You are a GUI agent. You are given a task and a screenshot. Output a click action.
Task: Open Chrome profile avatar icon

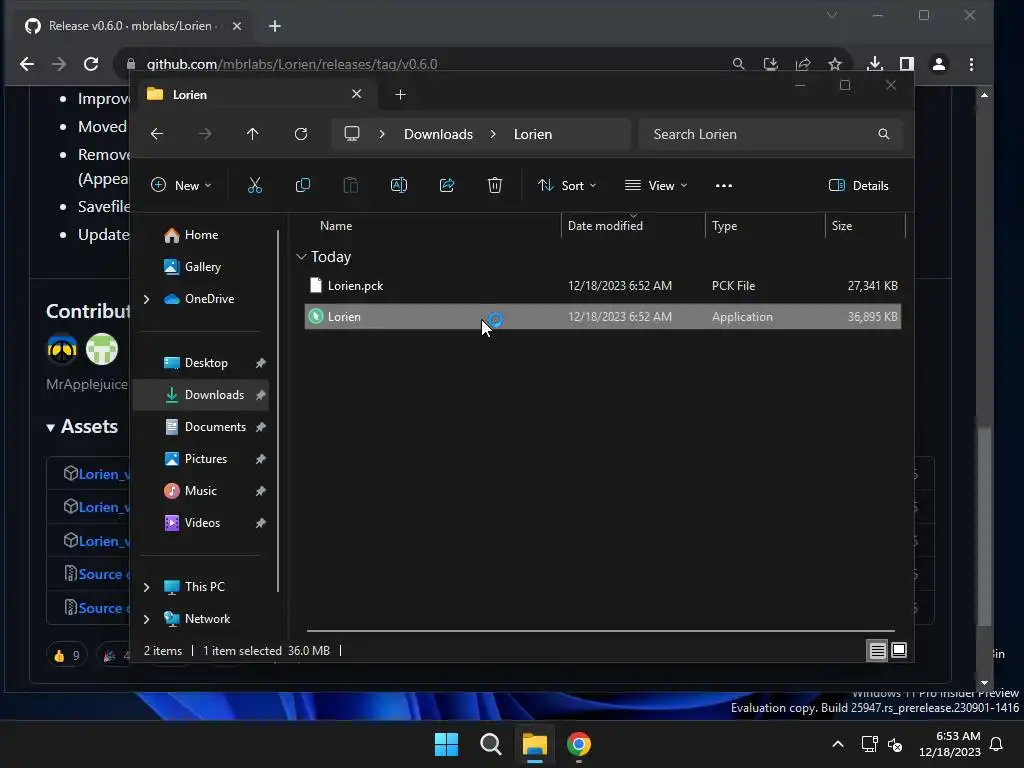click(x=939, y=64)
